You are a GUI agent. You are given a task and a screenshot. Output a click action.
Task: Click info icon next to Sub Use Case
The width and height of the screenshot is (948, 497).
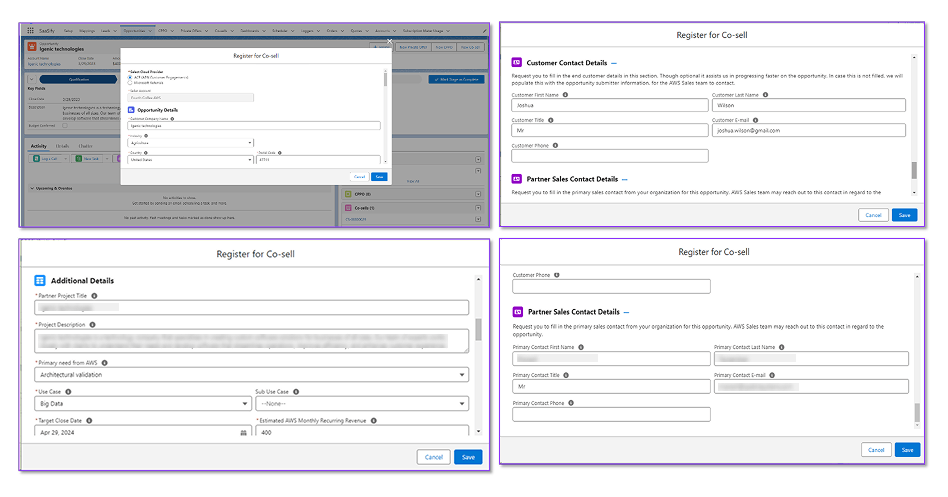point(296,392)
